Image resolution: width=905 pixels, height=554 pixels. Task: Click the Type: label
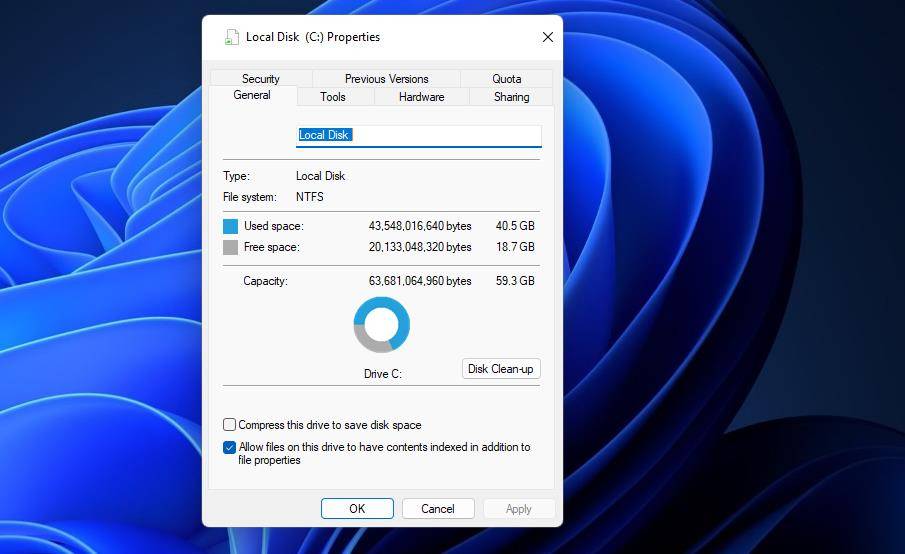click(x=237, y=176)
